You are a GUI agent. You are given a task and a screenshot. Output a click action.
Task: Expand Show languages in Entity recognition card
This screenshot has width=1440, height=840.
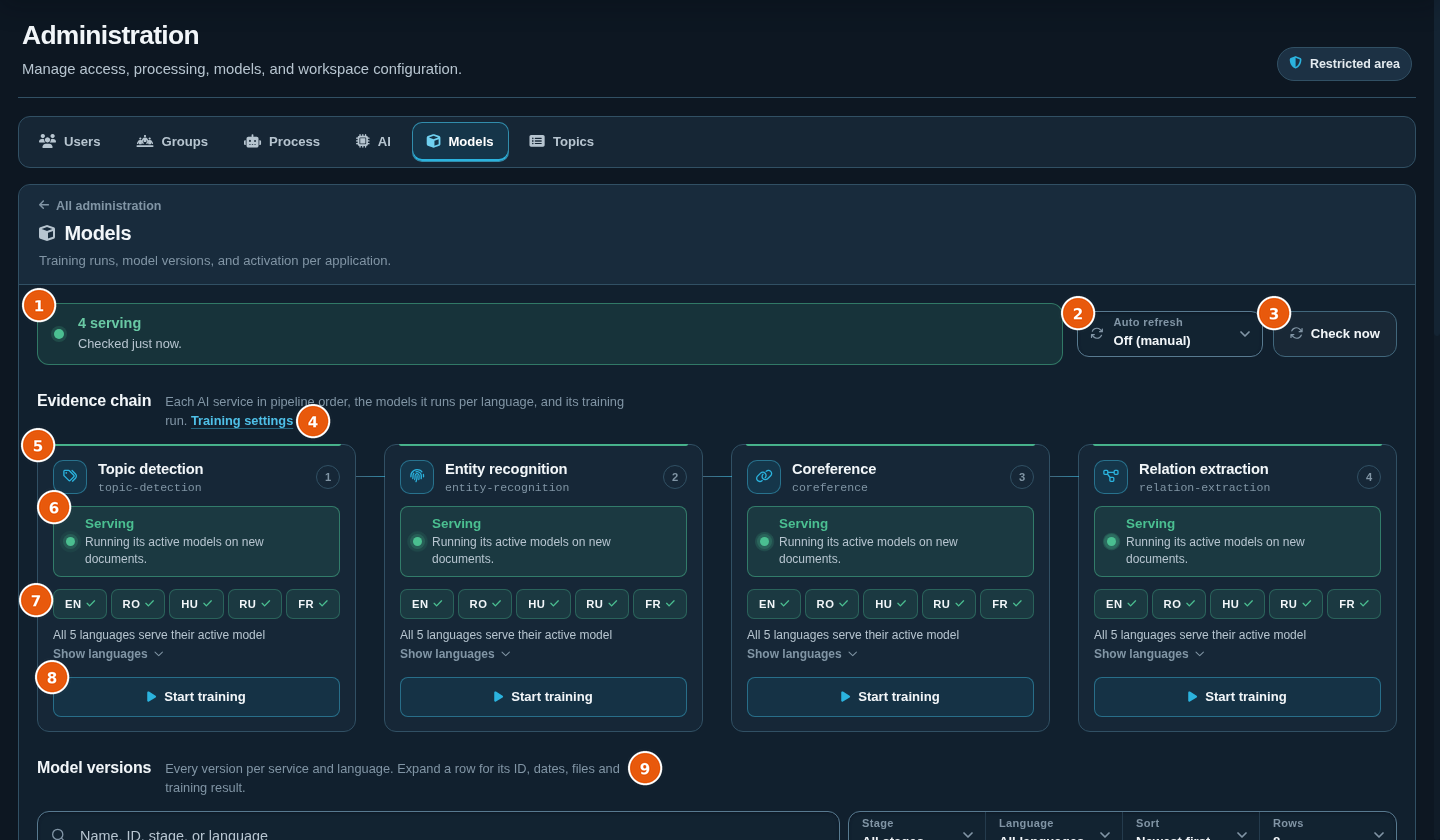point(455,654)
